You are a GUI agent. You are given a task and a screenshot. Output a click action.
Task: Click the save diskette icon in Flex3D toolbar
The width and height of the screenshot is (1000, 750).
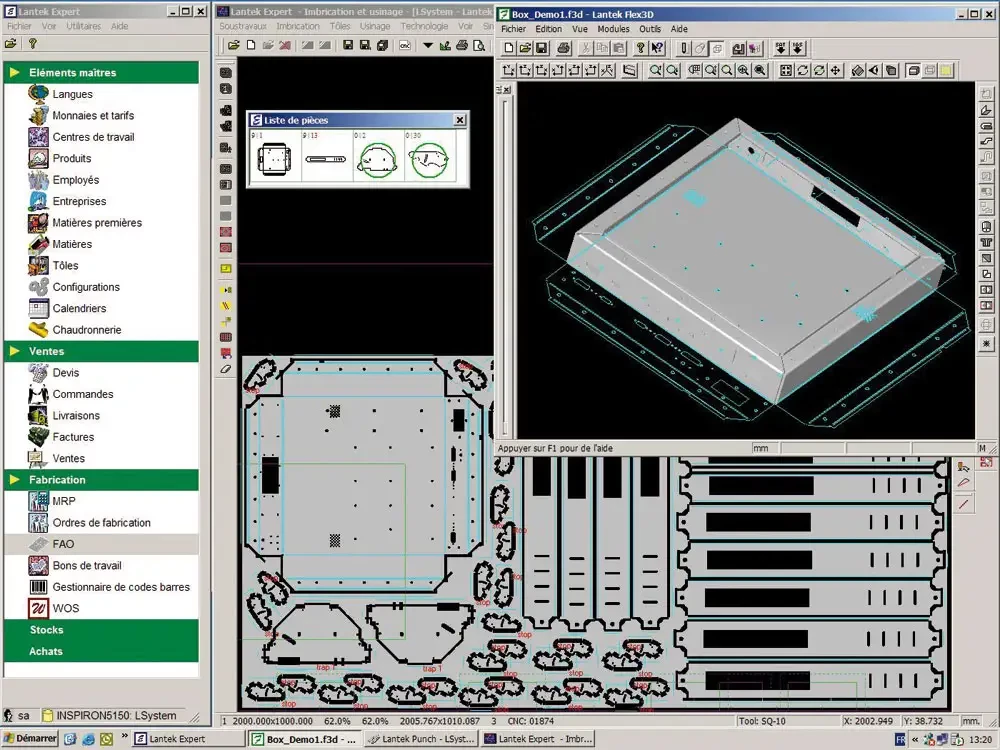(541, 48)
